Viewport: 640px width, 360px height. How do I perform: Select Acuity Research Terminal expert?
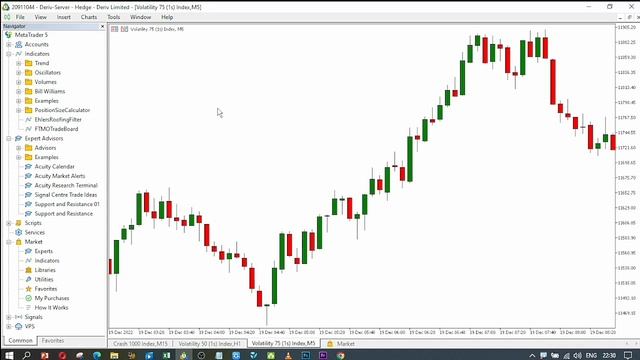point(66,185)
